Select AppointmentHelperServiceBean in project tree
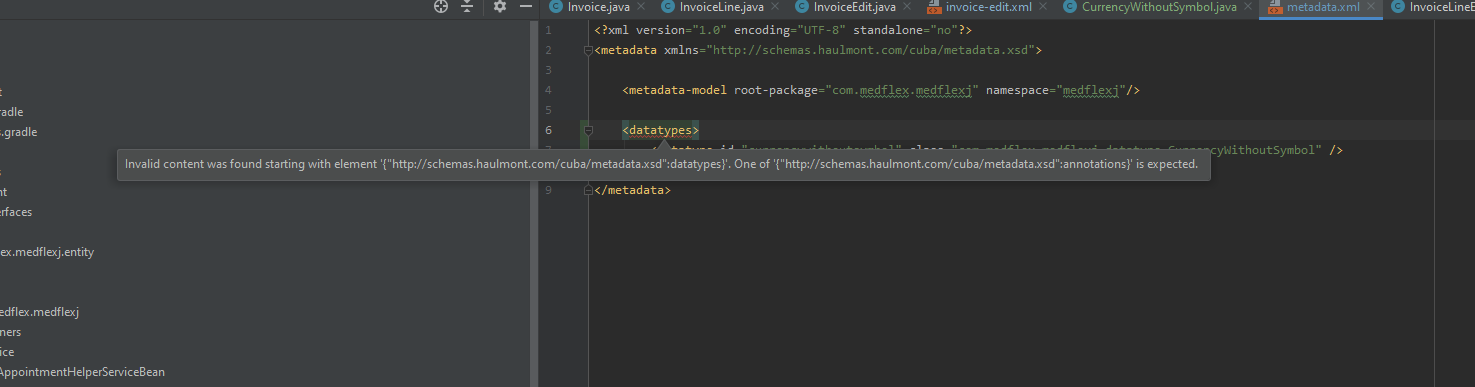 (x=82, y=372)
